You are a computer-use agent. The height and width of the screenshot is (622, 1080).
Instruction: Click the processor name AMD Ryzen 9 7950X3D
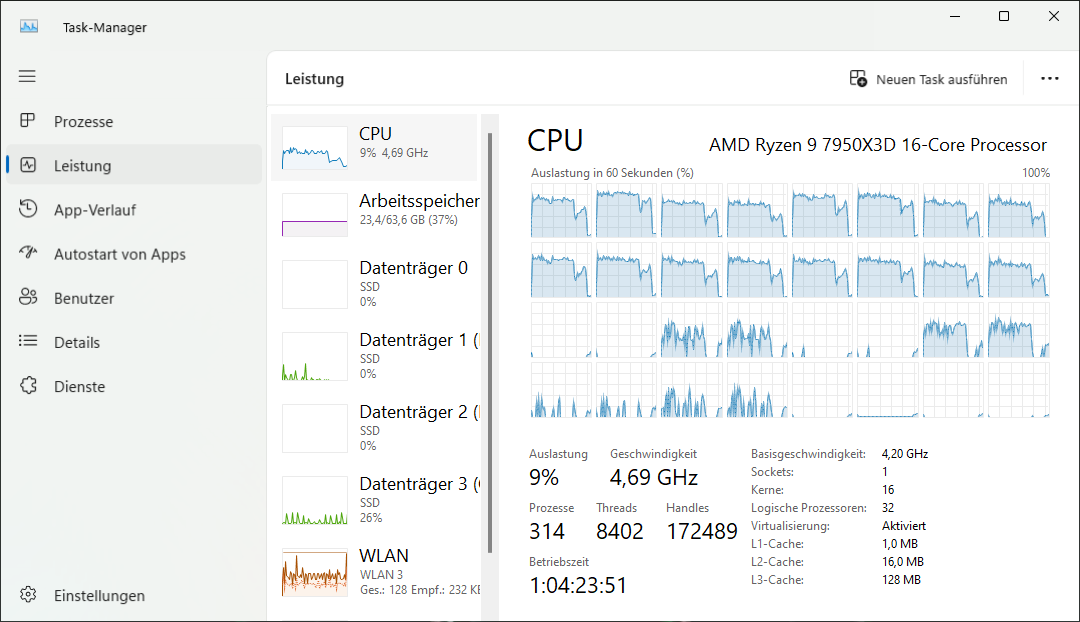878,145
